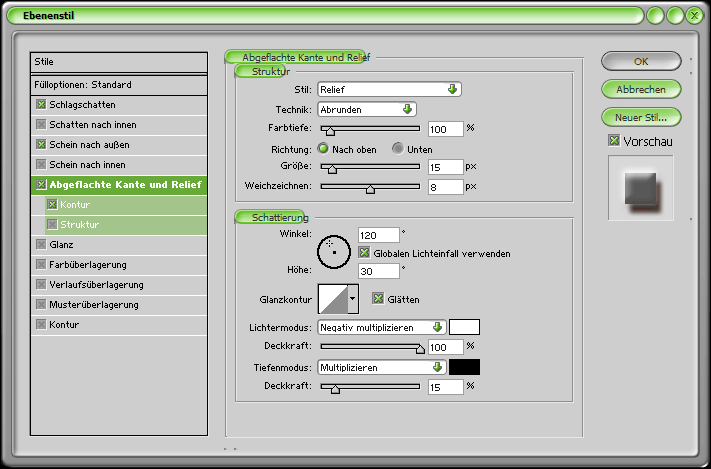Open the Technik dropdown showing Abrunden
This screenshot has width=711, height=469.
pyautogui.click(x=367, y=109)
